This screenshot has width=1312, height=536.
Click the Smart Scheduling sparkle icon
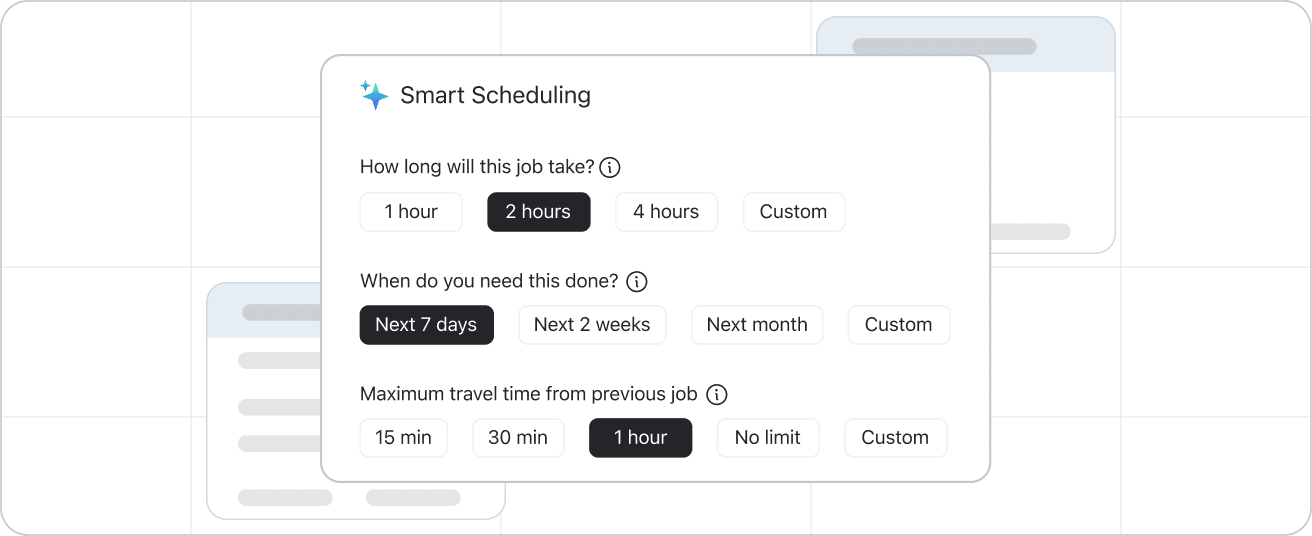pos(374,95)
